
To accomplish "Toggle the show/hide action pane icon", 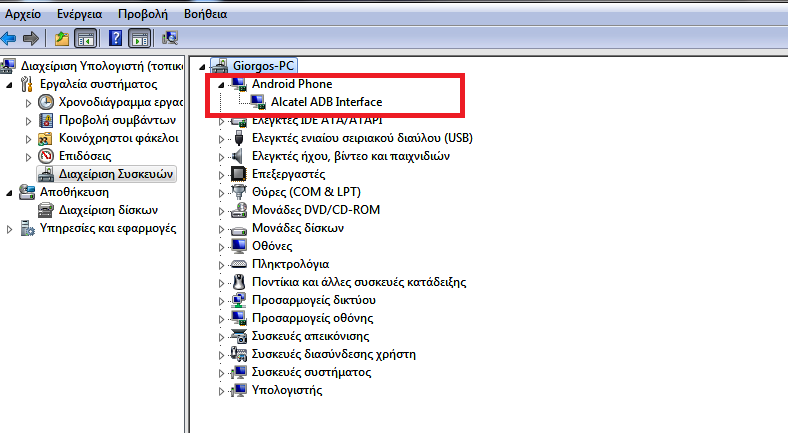I will (x=139, y=39).
